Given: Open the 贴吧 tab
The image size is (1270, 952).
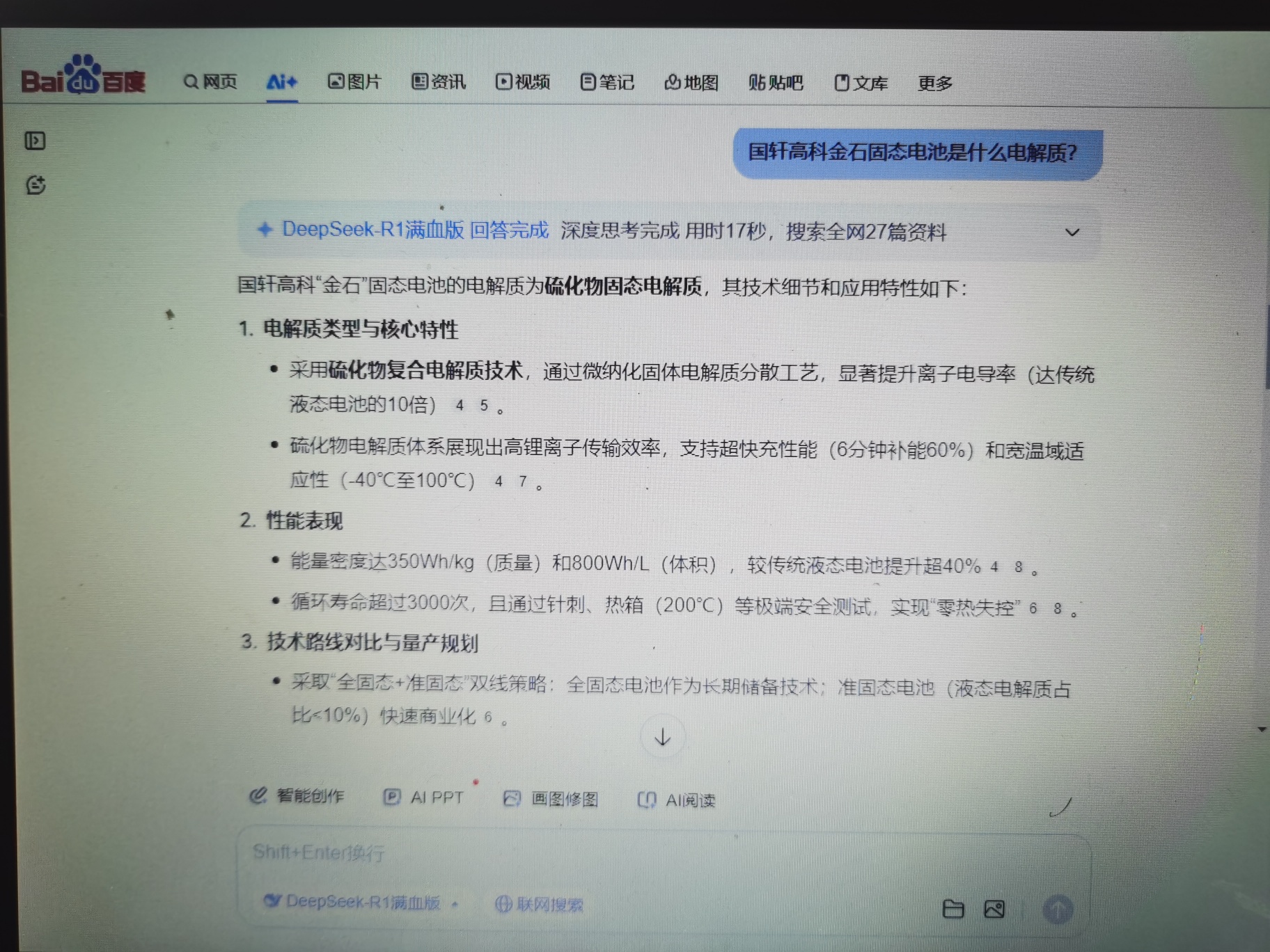Looking at the screenshot, I should click(x=776, y=83).
